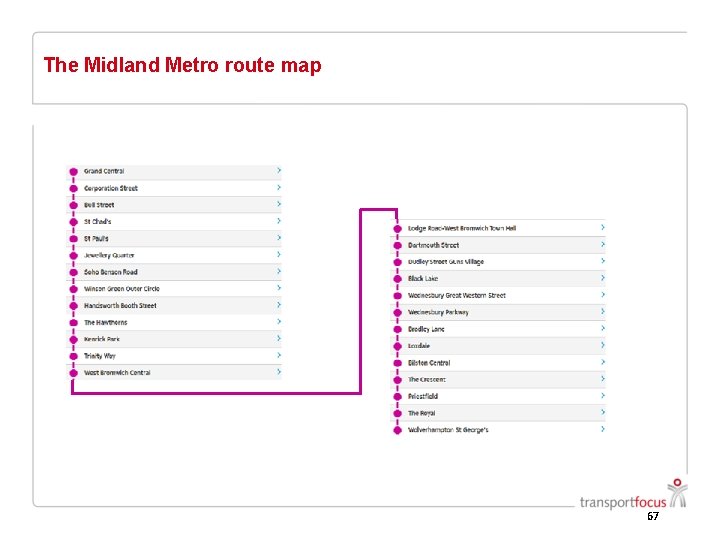
Task: Click the transportfocus logo
Action: click(x=633, y=495)
